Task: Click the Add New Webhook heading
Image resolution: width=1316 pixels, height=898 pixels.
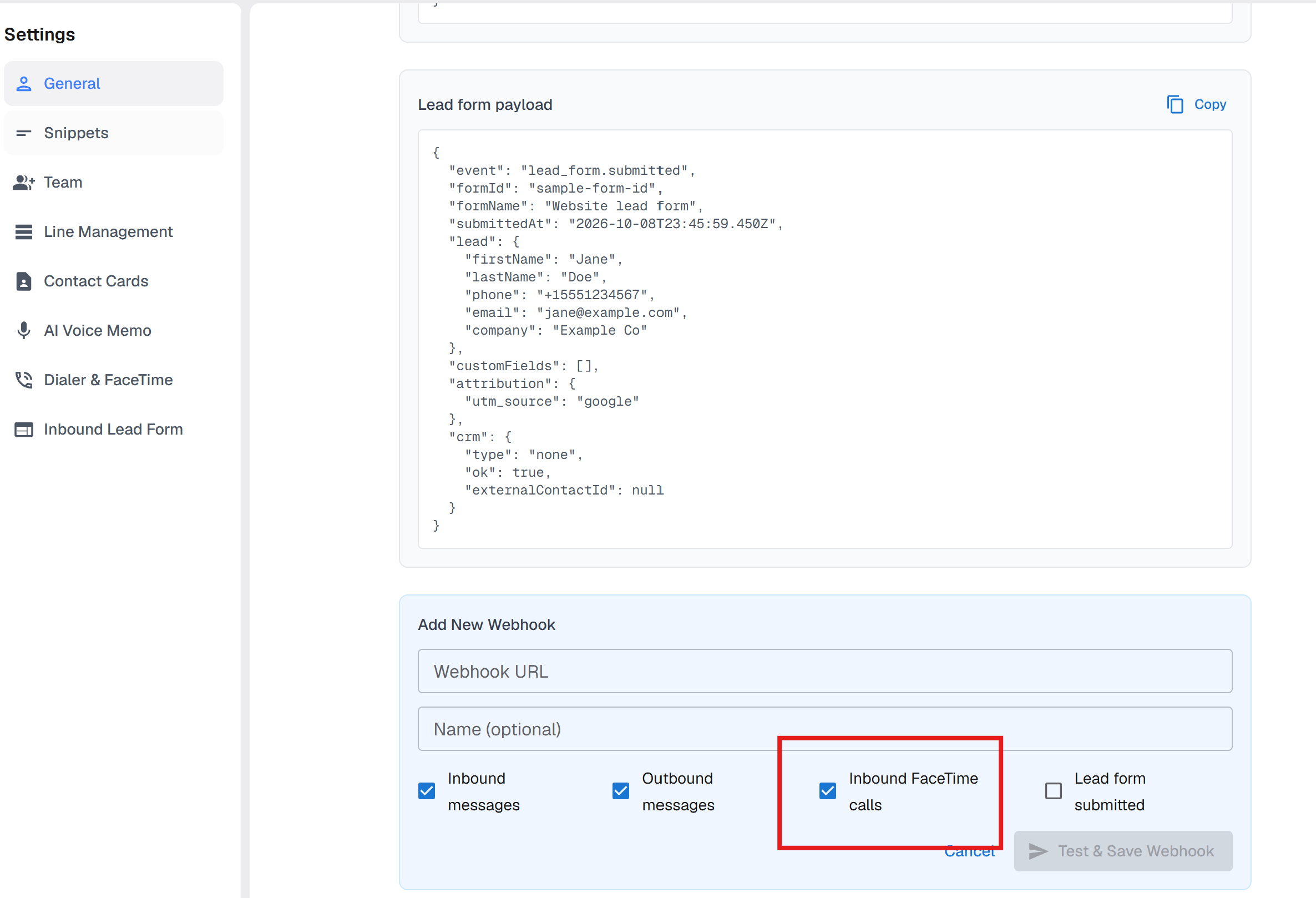Action: 487,624
